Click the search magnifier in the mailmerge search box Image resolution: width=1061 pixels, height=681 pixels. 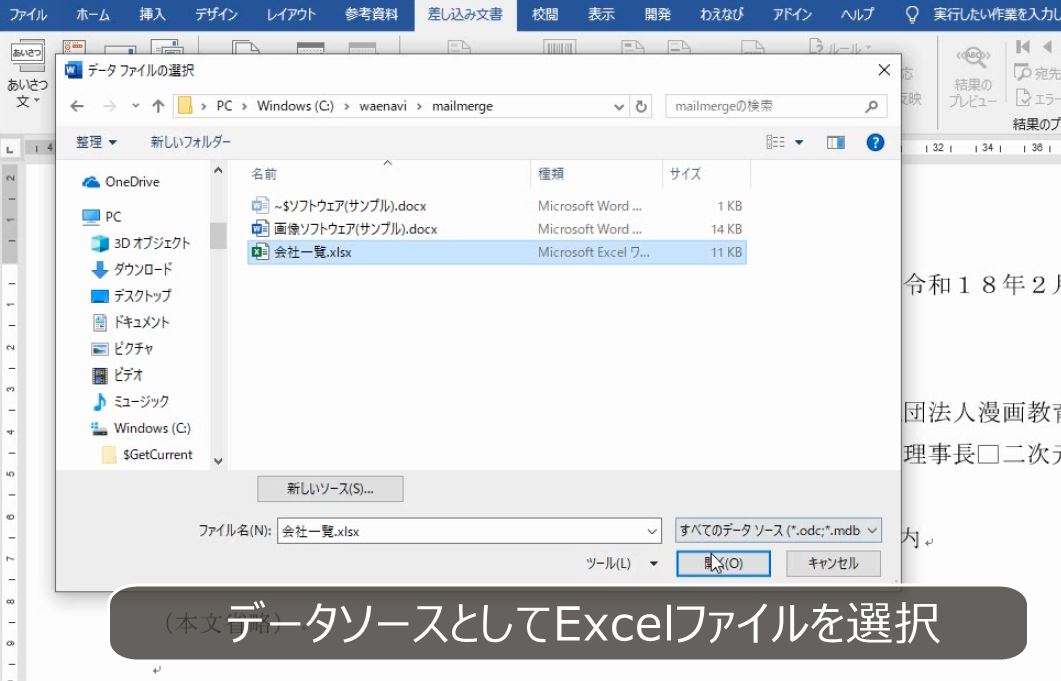point(869,105)
